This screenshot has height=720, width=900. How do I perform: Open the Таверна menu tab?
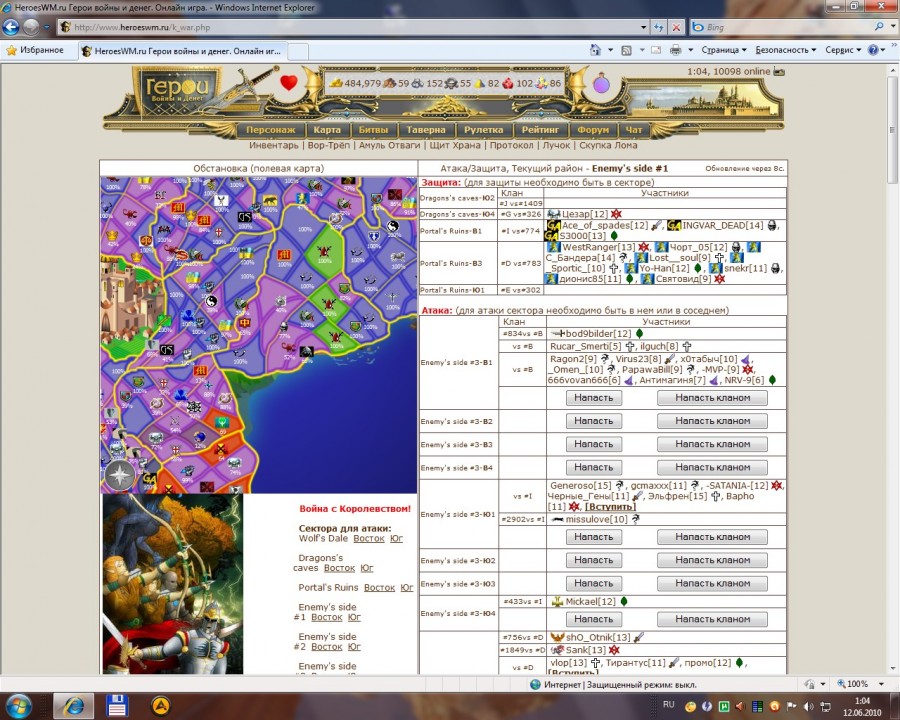pos(426,130)
